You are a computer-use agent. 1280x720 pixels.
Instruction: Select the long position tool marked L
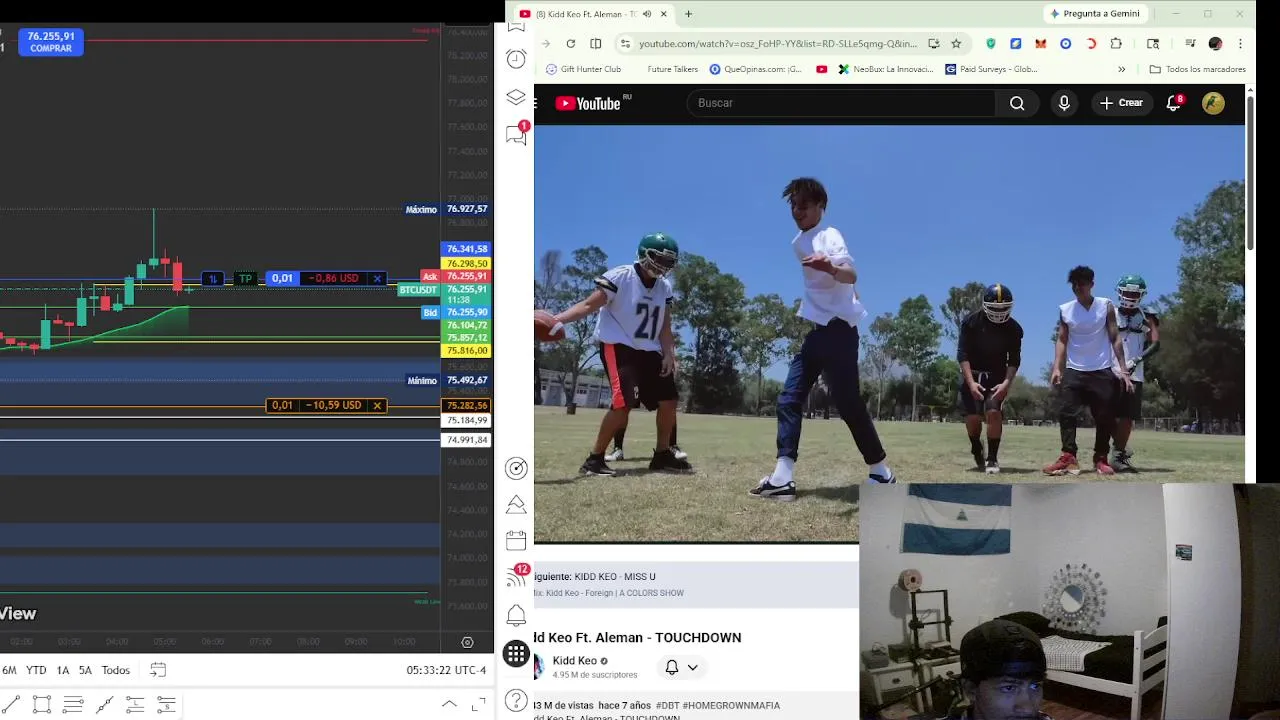135,705
